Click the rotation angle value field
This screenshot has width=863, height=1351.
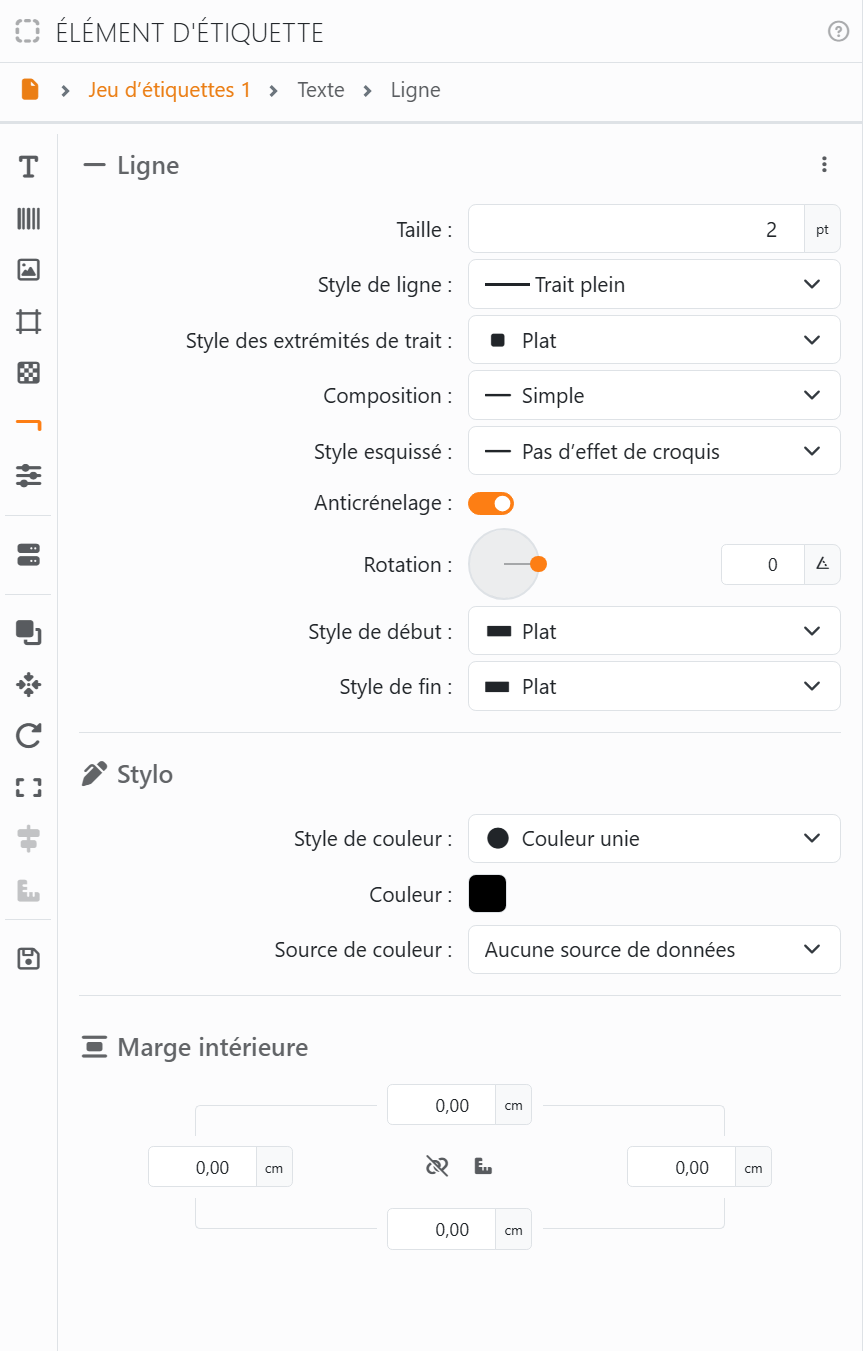coord(763,565)
